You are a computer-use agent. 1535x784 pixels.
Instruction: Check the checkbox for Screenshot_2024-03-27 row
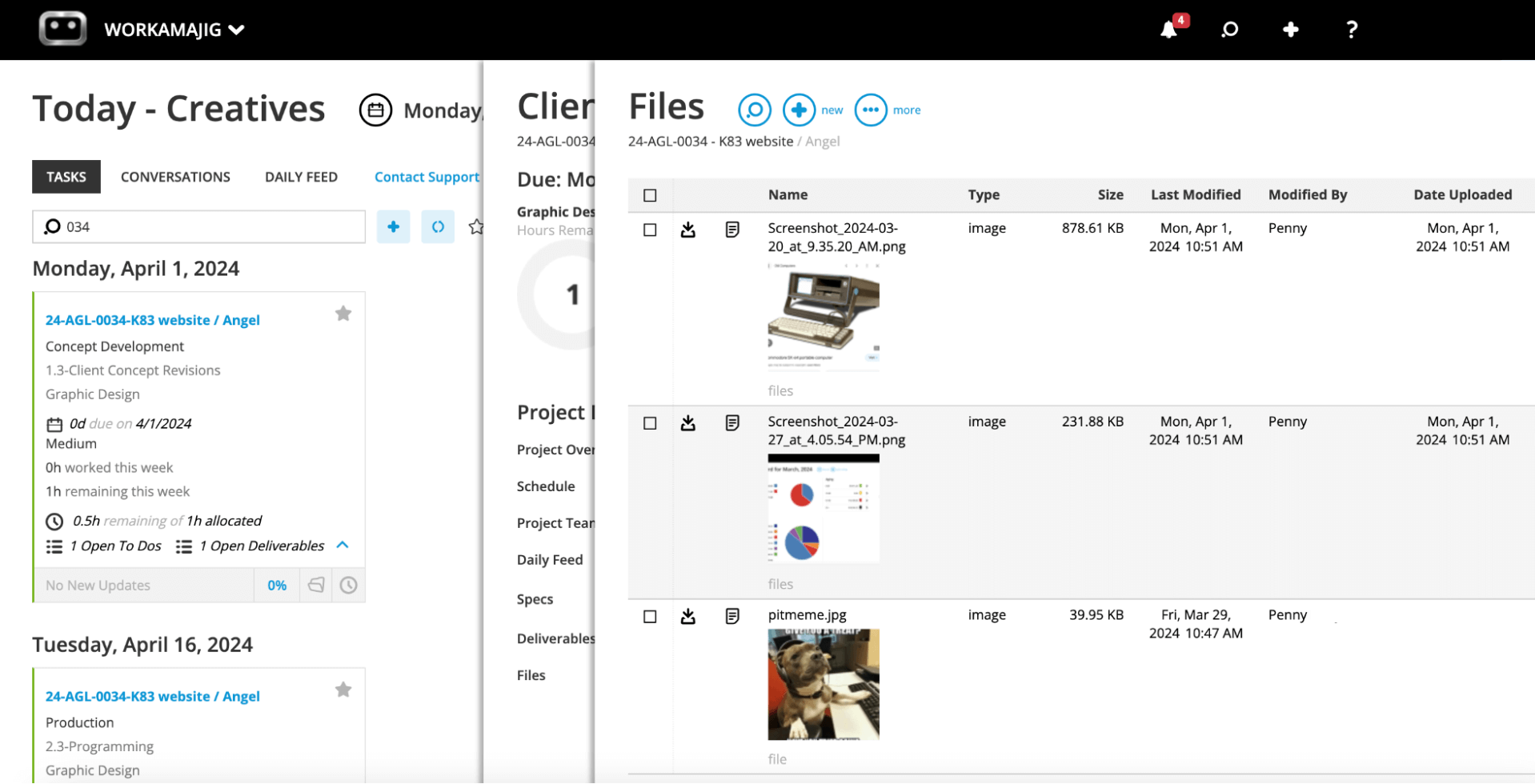pyautogui.click(x=650, y=423)
